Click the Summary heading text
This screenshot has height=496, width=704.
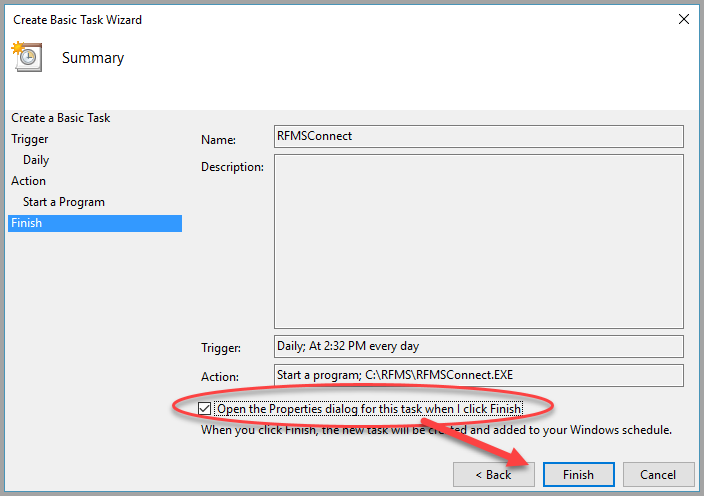coord(93,58)
